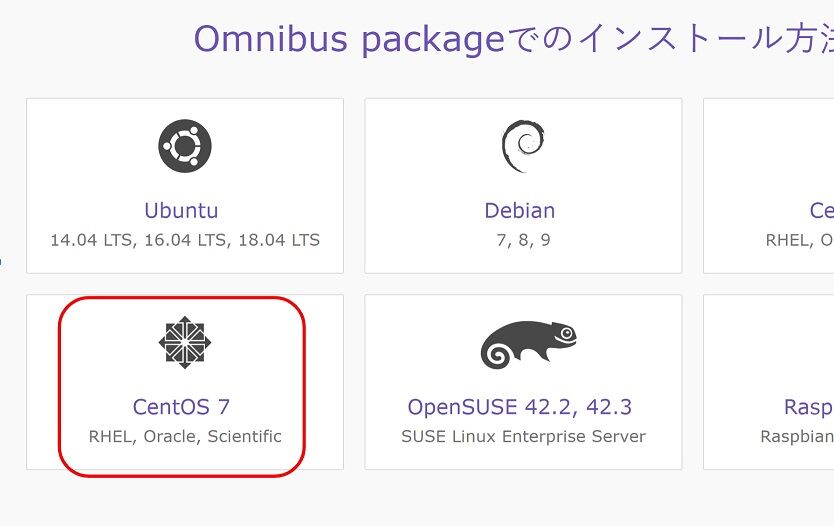Click the CentOS logo icon

[185, 343]
